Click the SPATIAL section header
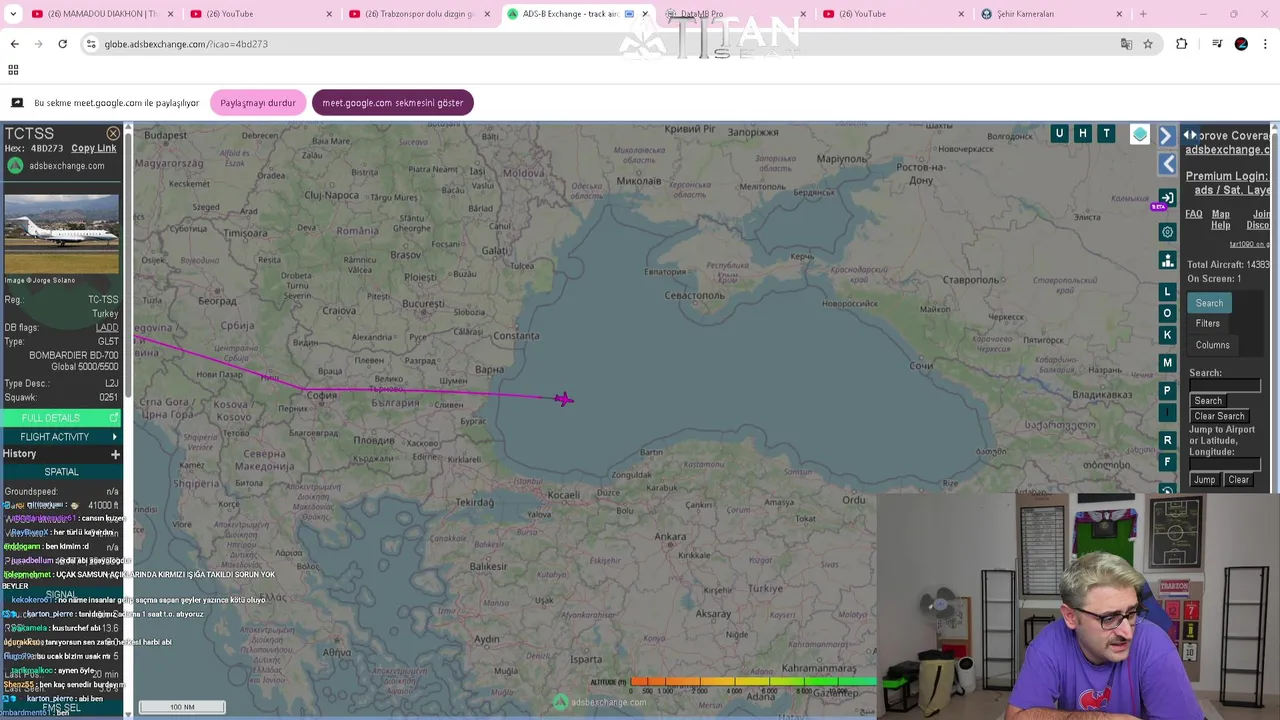1280x720 pixels. (61, 472)
